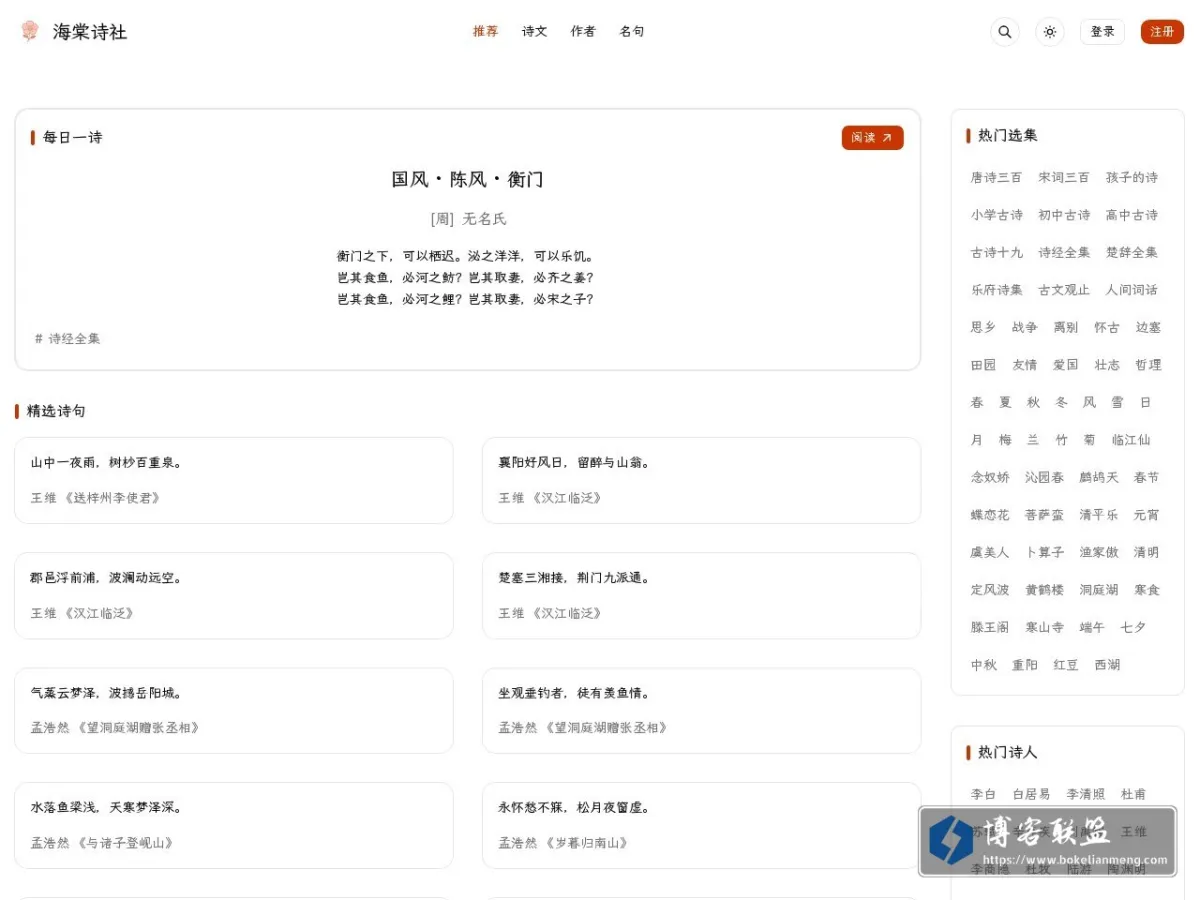This screenshot has height=900, width=1200.
Task: Select the 作者 nav tab
Action: coord(583,31)
